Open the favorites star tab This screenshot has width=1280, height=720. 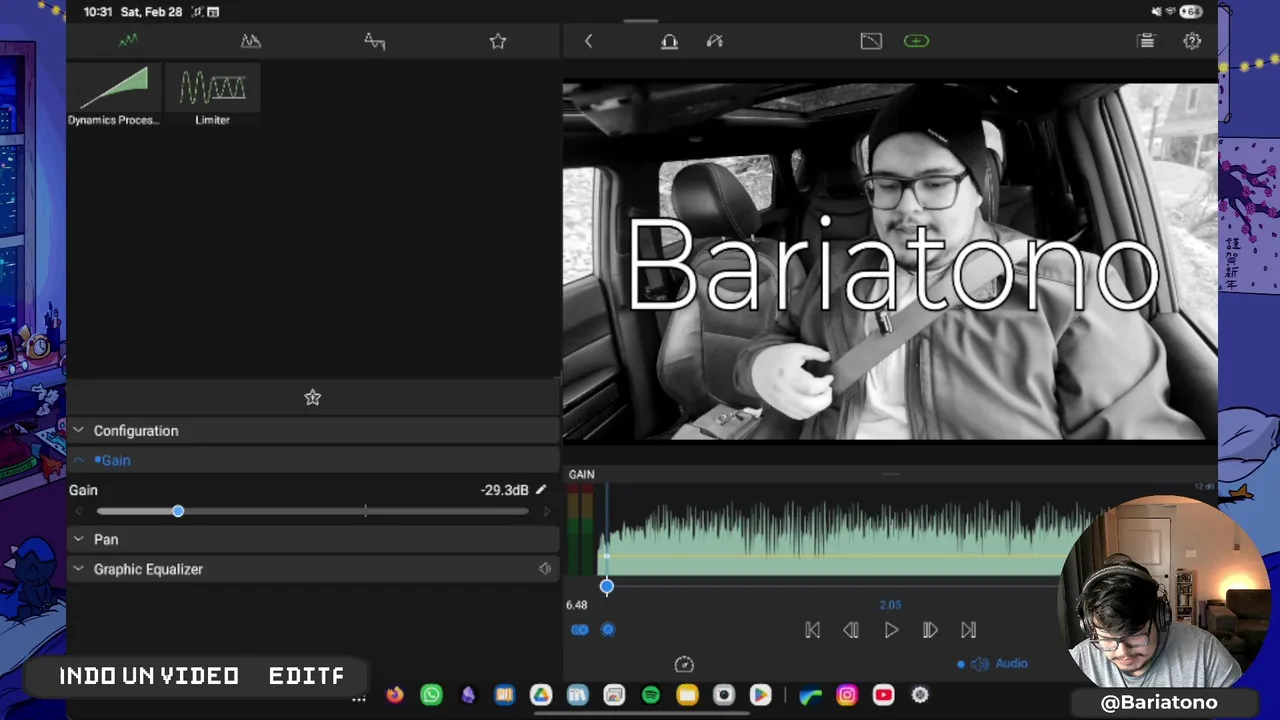[x=498, y=41]
